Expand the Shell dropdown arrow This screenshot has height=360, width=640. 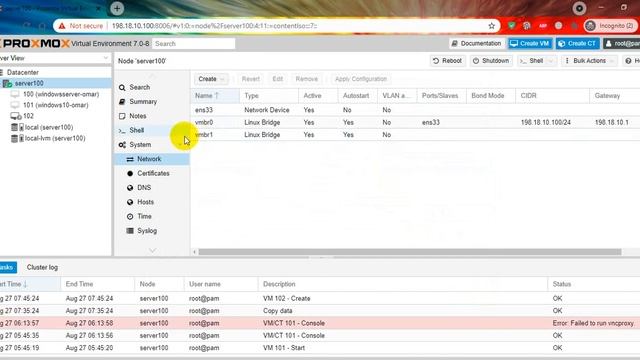tap(551, 61)
